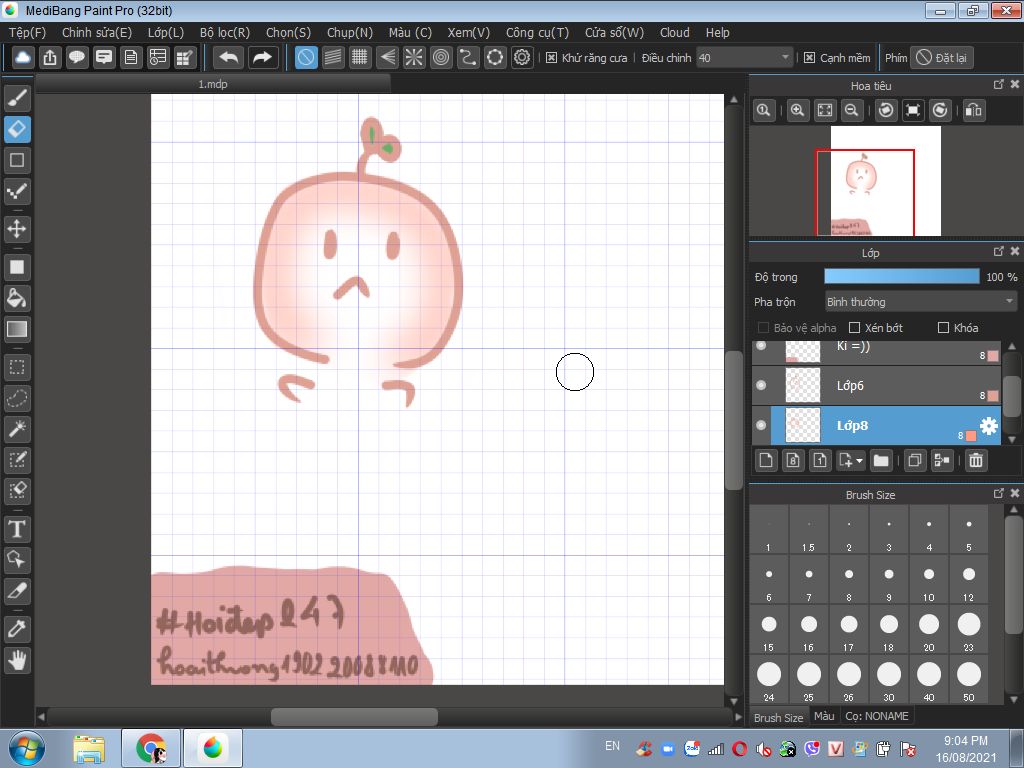The image size is (1024, 768).
Task: Choose the Move tool
Action: click(17, 229)
